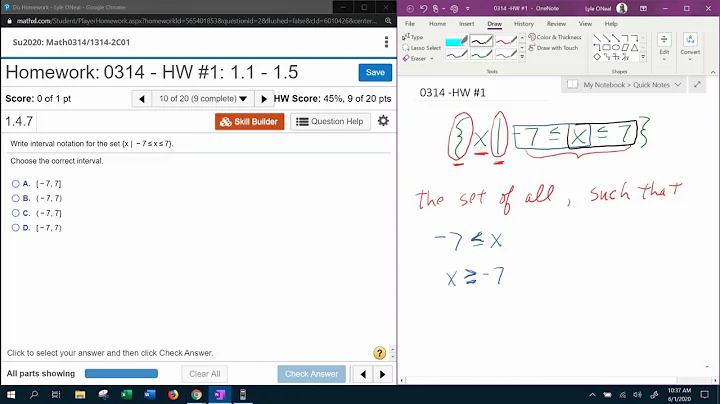Open Firefox from the taskbar
This screenshot has height=404, width=720.
pyautogui.click(x=173, y=395)
